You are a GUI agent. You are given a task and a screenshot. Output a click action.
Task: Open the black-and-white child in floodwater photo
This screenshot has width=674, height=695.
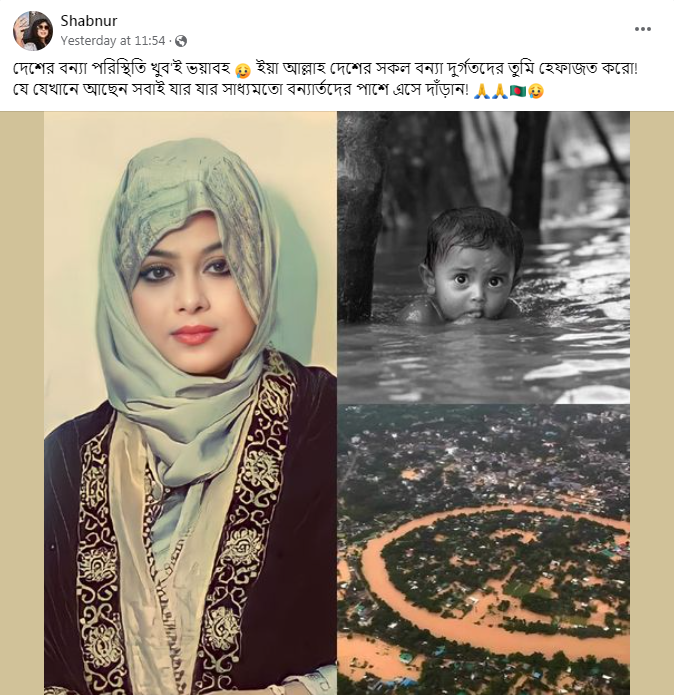483,257
